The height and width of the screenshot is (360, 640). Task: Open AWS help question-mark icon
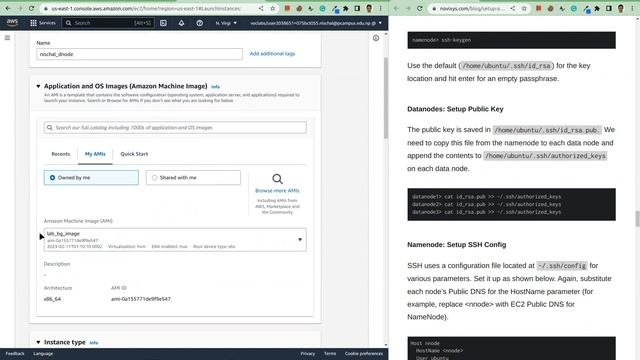click(200, 23)
